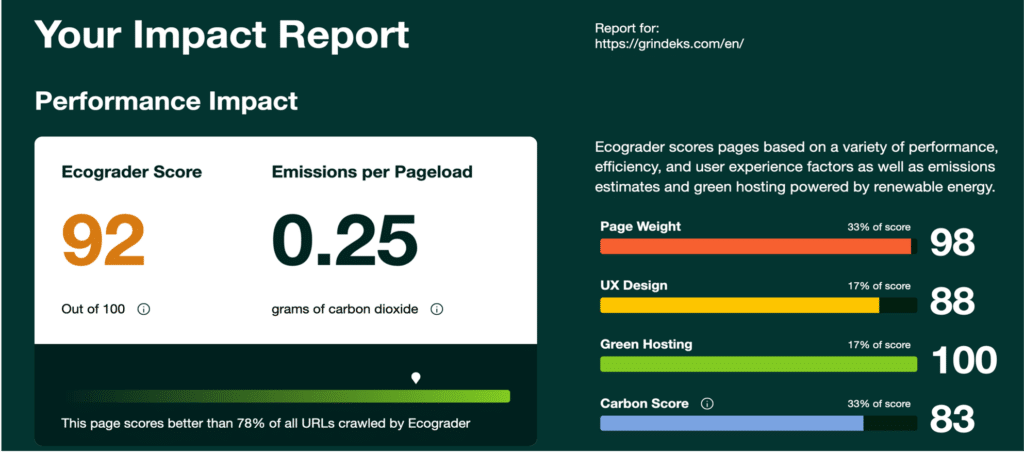
Task: Click the Carbon Score value of 83
Action: tap(952, 419)
